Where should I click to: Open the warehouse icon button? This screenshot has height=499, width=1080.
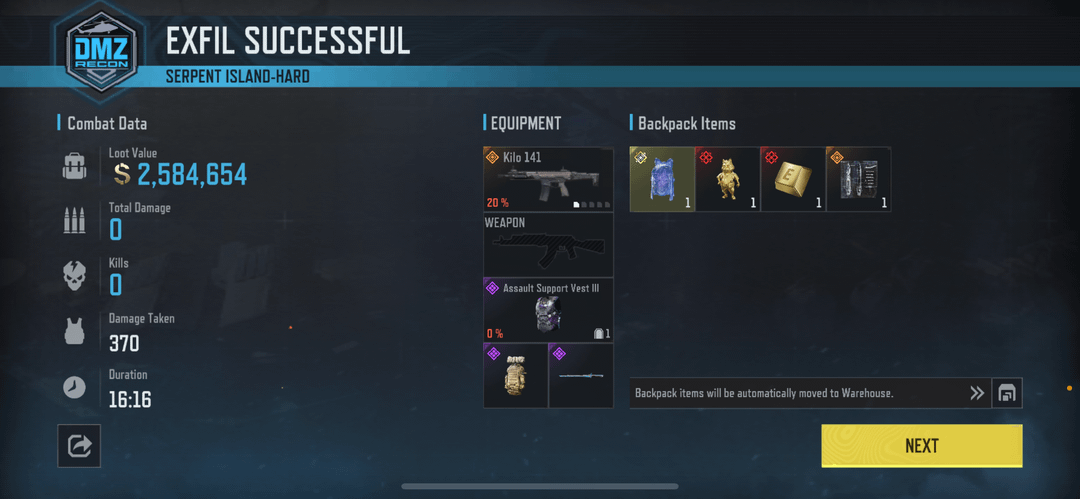pos(1006,393)
